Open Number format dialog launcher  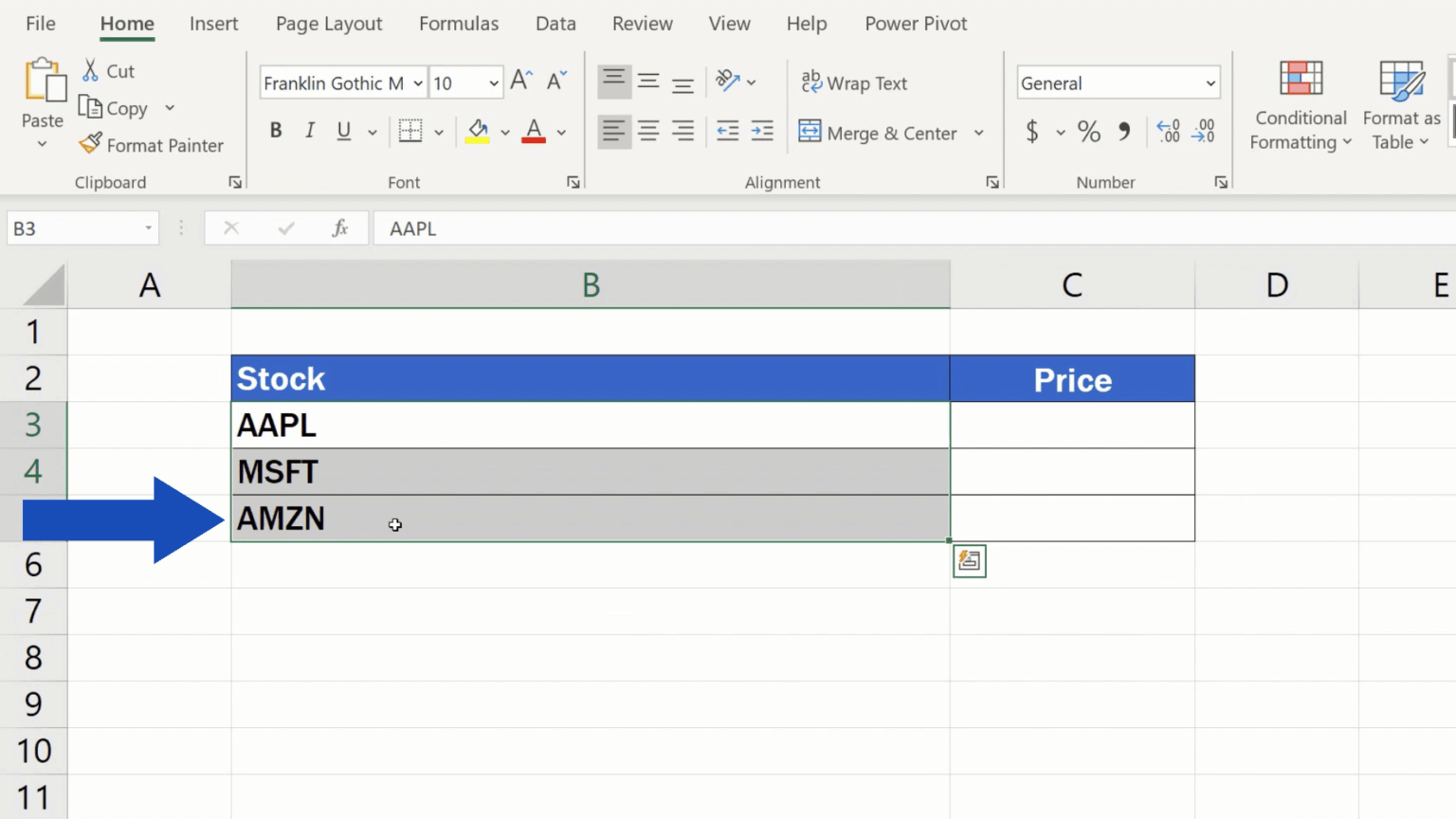coord(1221,182)
